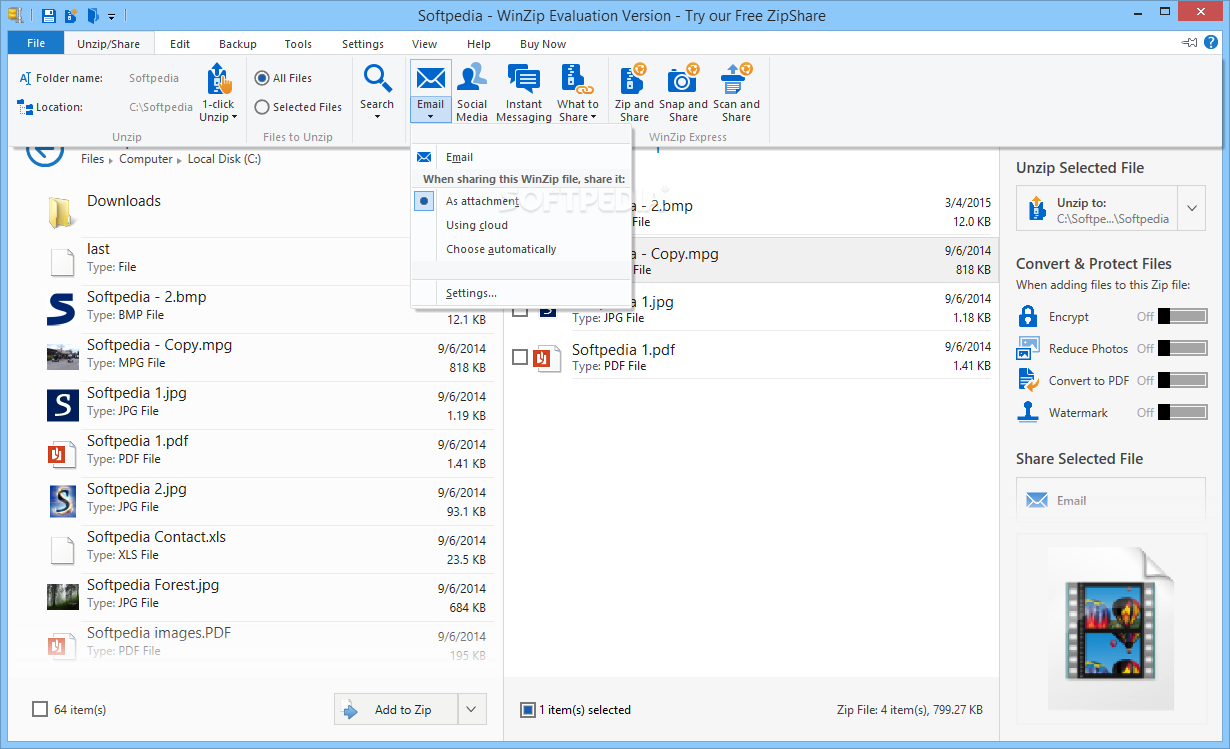Open the Buy Now tab
Viewport: 1230px width, 749px height.
[543, 44]
